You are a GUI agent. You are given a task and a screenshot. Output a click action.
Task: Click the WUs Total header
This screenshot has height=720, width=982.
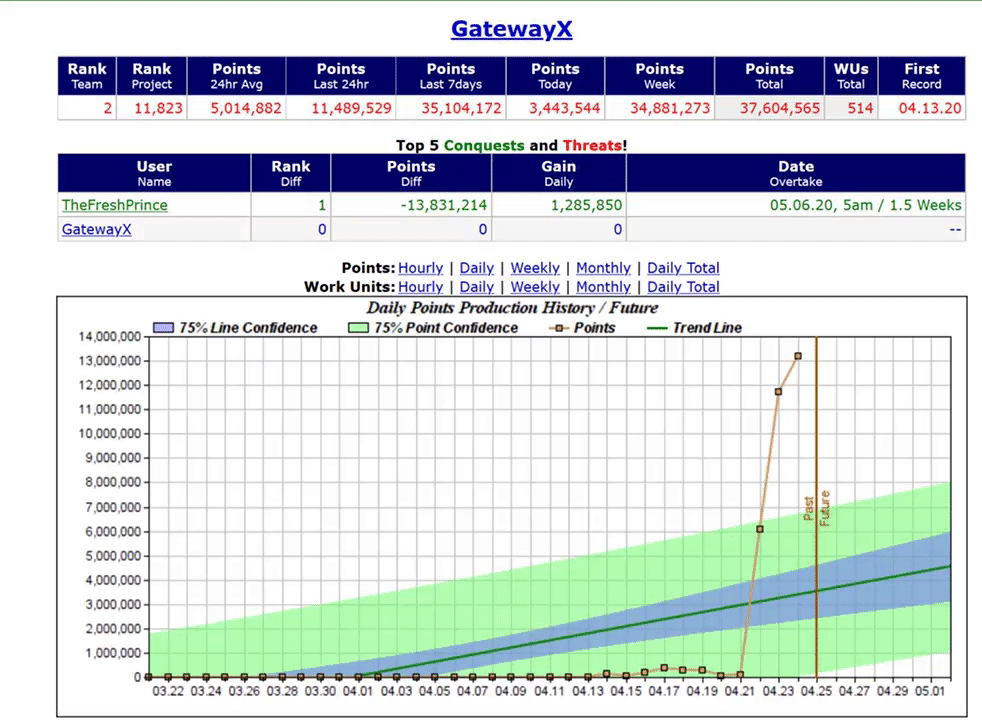click(x=851, y=76)
